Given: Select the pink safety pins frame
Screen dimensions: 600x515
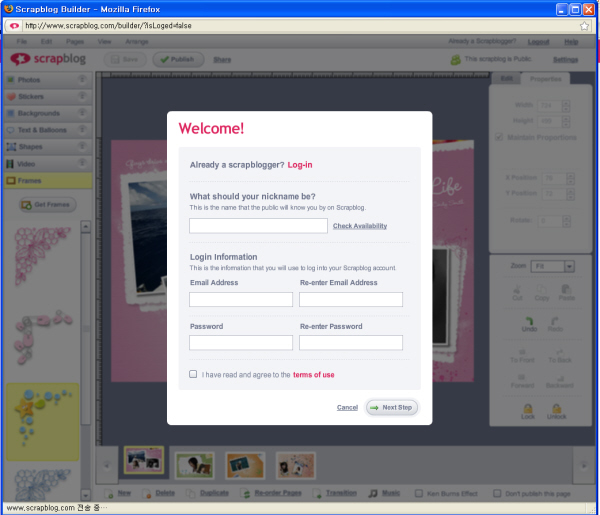Looking at the screenshot, I should [42, 337].
